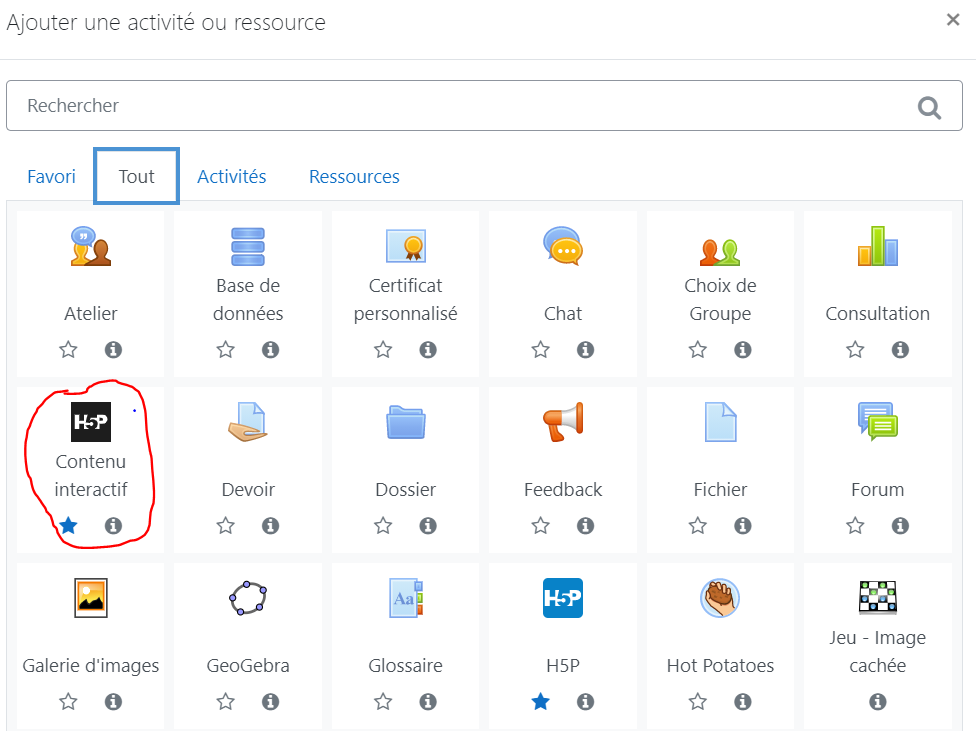The width and height of the screenshot is (976, 731).
Task: Switch to the Activités tab
Action: point(232,177)
